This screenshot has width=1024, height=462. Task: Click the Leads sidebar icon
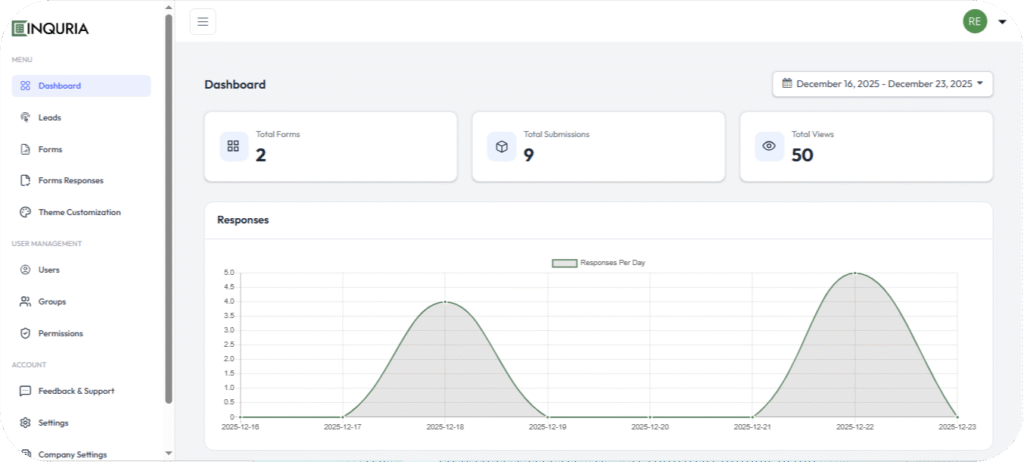(25, 117)
